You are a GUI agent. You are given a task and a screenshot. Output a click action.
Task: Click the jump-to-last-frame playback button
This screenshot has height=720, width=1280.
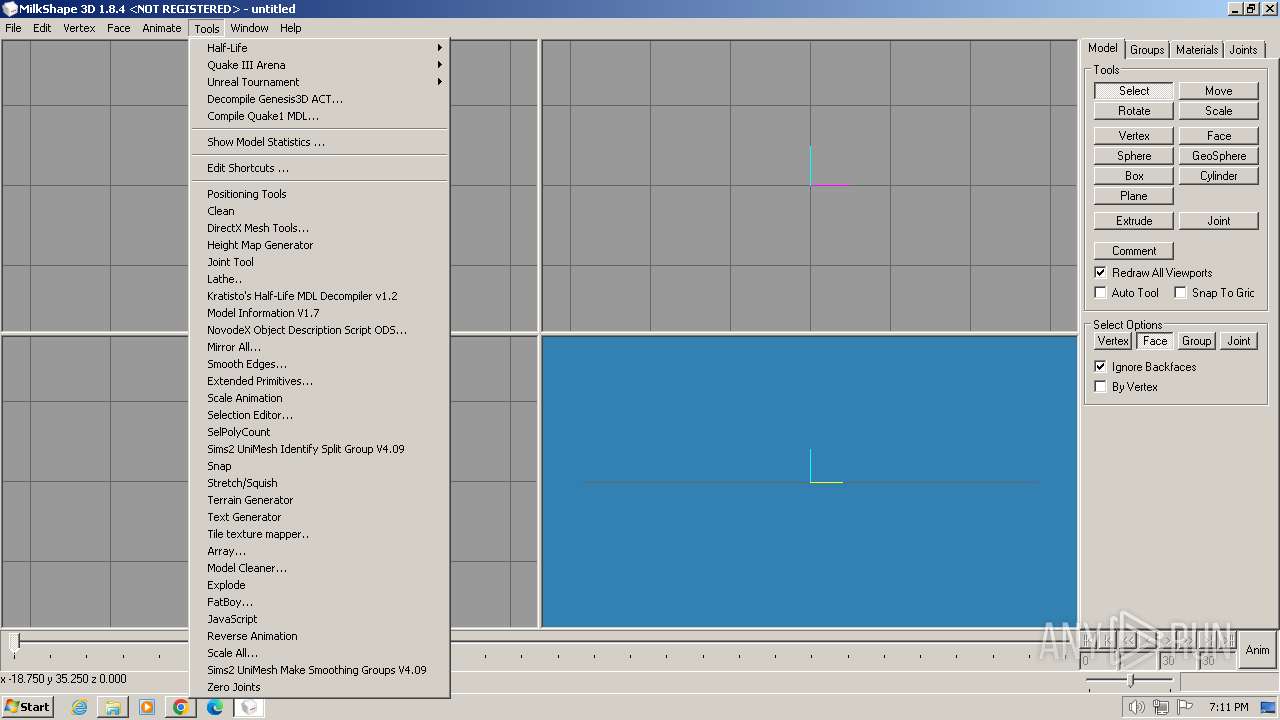pyautogui.click(x=1228, y=640)
